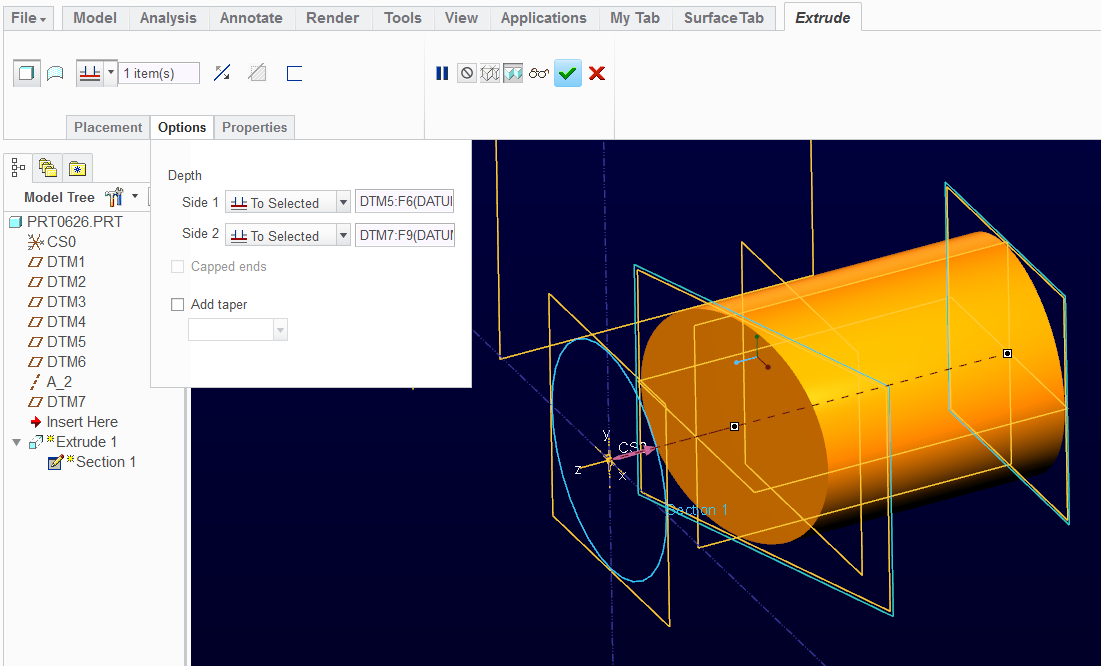Viewport: 1101px width, 666px height.
Task: Select the solid extrude icon
Action: click(x=27, y=72)
